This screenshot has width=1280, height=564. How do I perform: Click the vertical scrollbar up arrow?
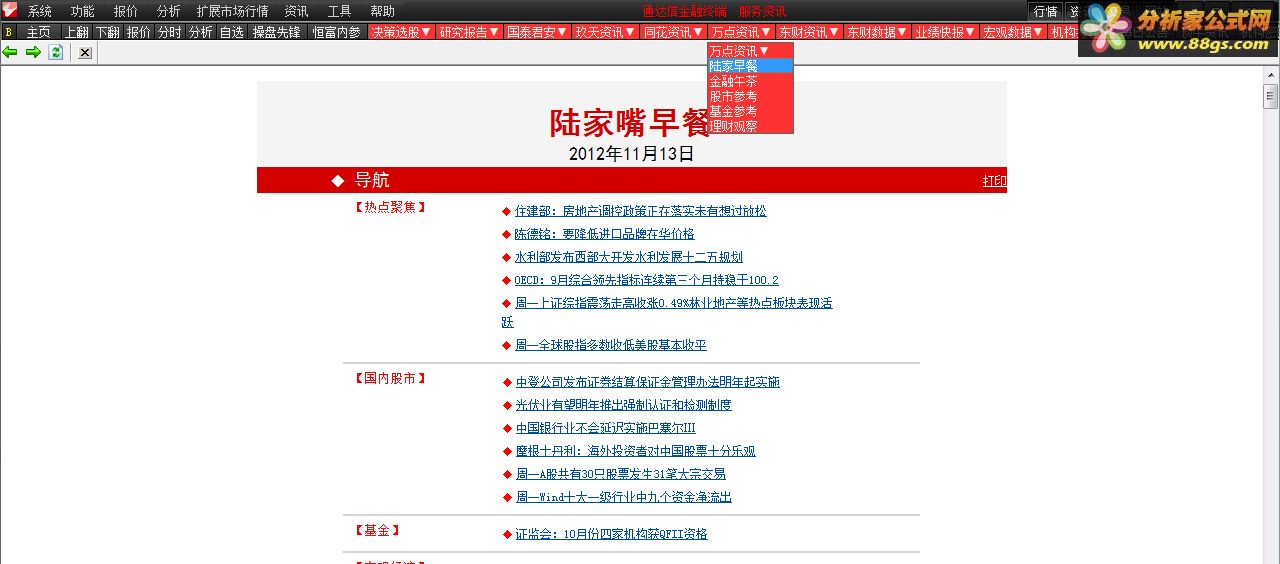pyautogui.click(x=1271, y=75)
